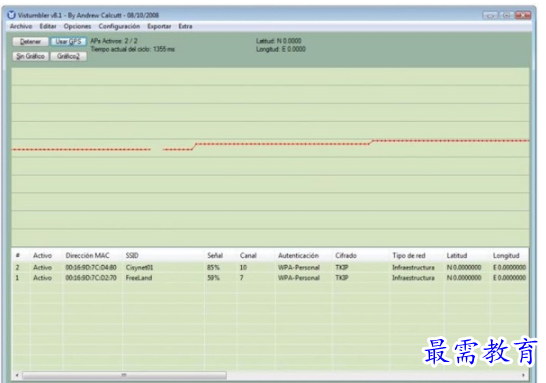This screenshot has height=383, width=546.
Task: Sort by the # column header
Action: (17, 256)
